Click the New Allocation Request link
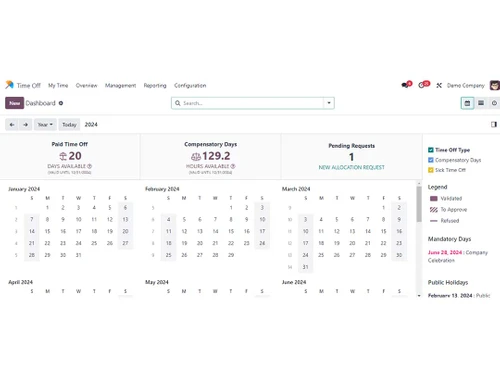Screen dimensions: 500x375 [351, 167]
